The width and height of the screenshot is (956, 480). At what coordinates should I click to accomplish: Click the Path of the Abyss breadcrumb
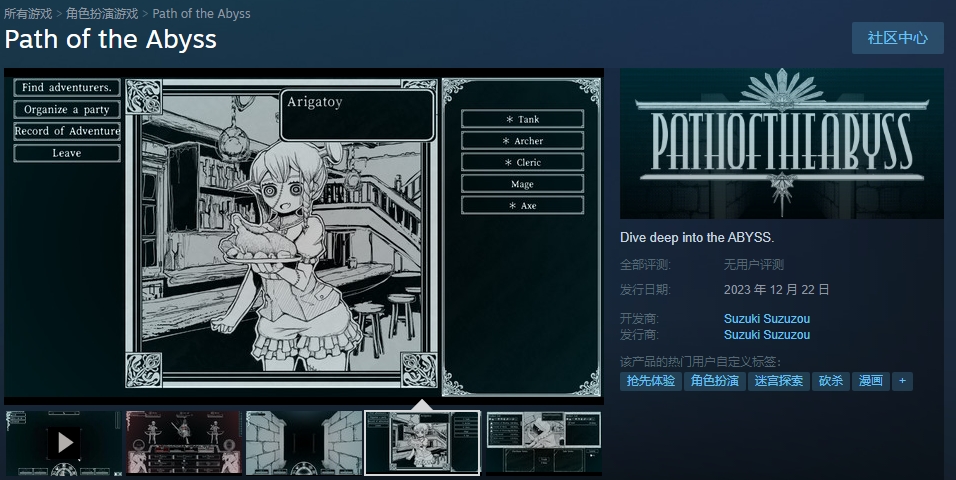201,13
